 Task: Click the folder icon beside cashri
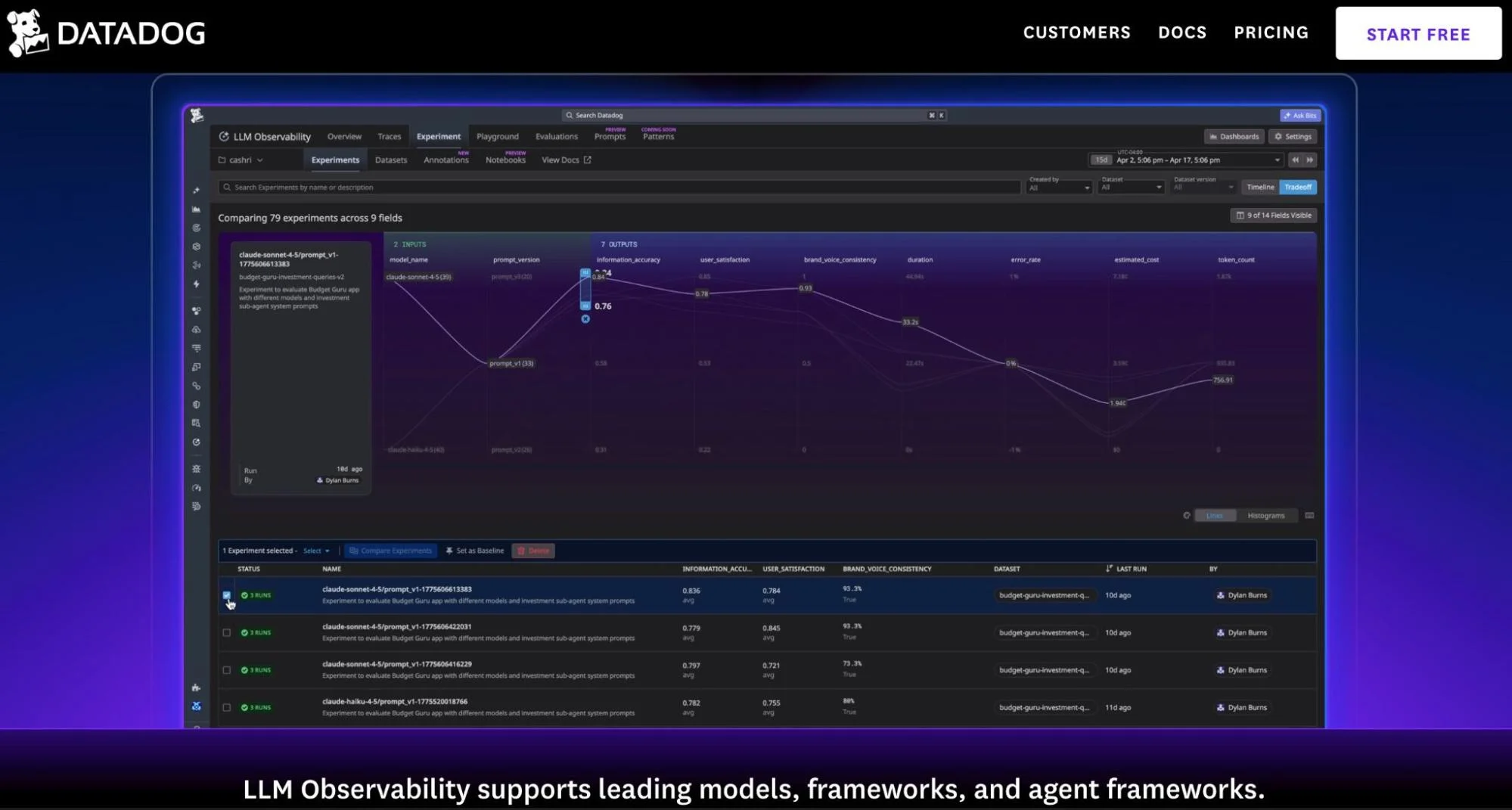(x=222, y=160)
